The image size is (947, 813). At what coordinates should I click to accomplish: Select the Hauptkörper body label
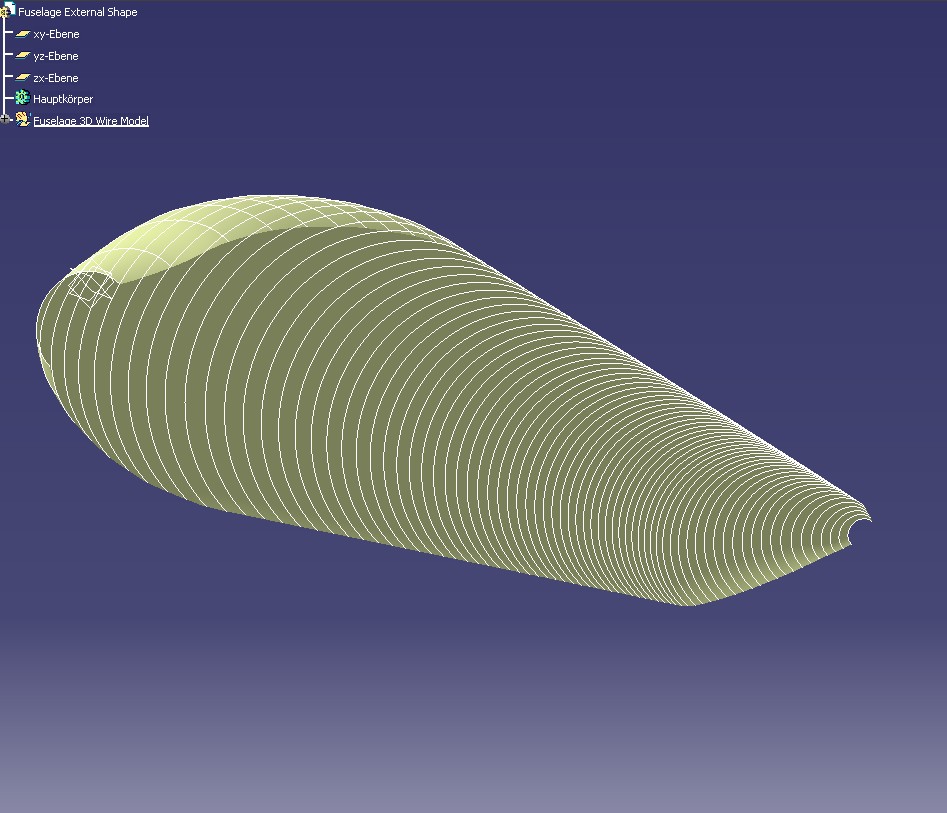point(63,99)
